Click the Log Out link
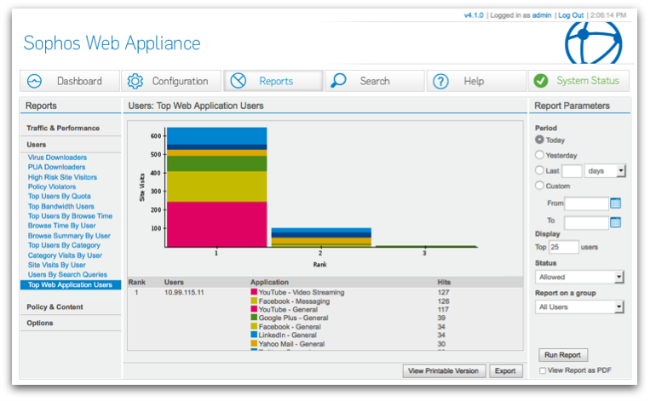The image size is (650, 401). [571, 15]
